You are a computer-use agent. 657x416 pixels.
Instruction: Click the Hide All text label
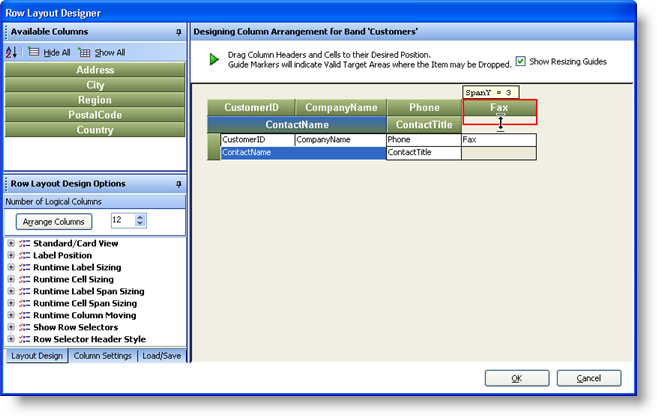(57, 53)
